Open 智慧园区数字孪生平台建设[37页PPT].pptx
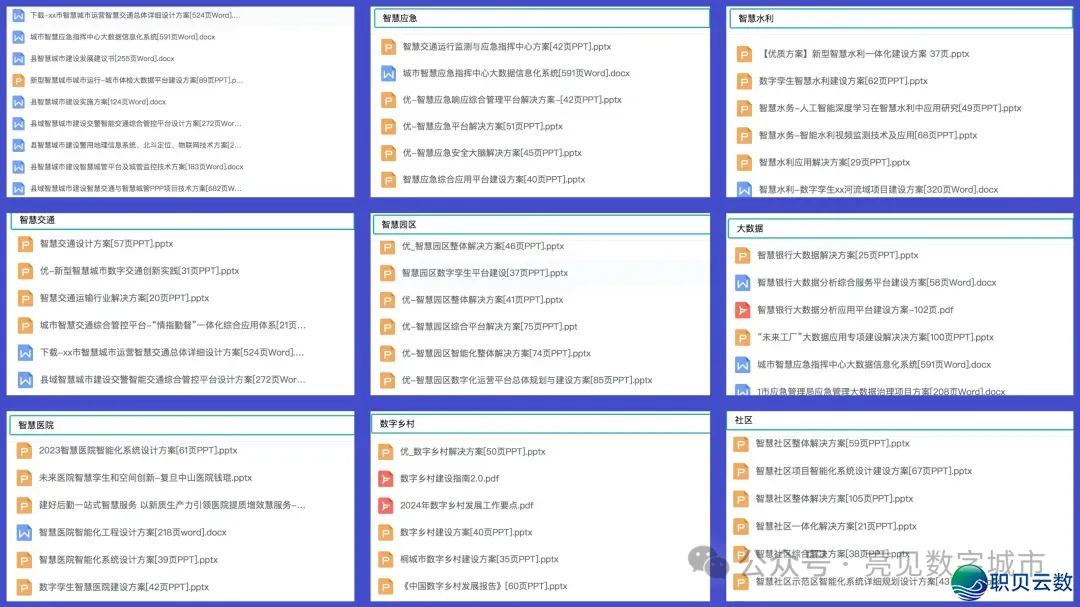 (x=484, y=273)
